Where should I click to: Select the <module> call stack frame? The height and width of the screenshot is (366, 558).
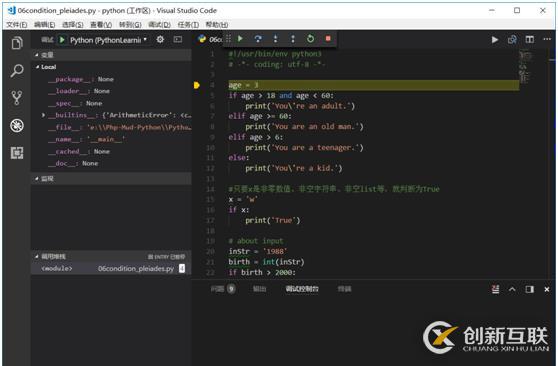111,268
